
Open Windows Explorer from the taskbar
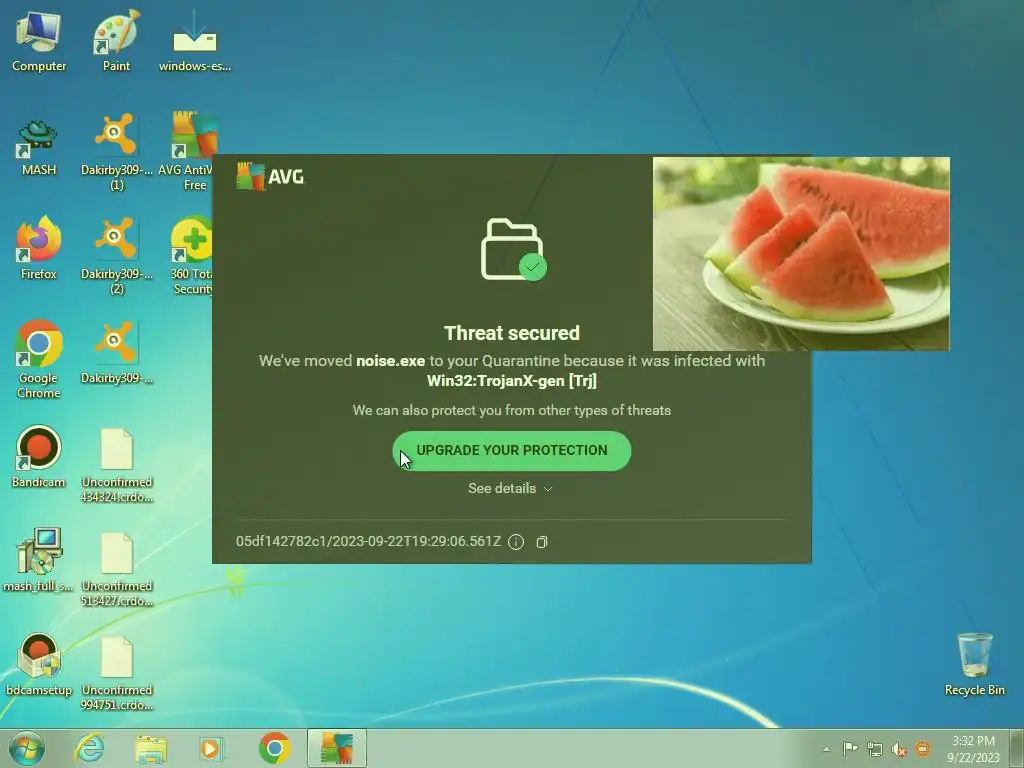click(x=151, y=748)
